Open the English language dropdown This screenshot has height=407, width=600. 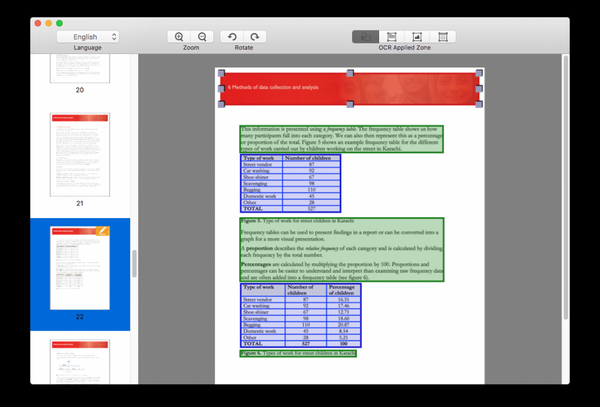pos(88,37)
